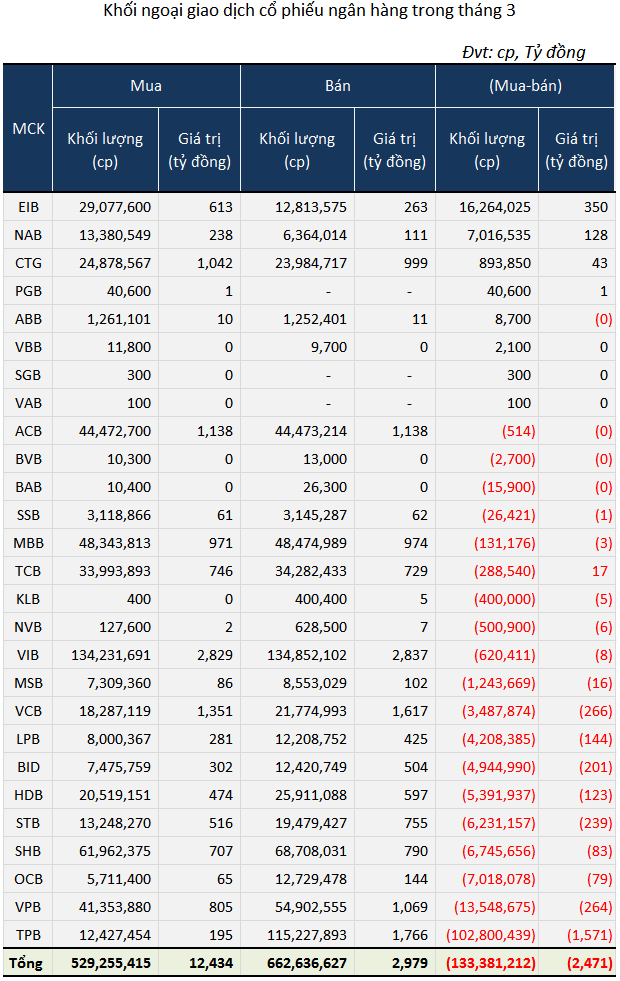Image resolution: width=620 pixels, height=981 pixels.
Task: Select the Mua header cell
Action: point(146,86)
